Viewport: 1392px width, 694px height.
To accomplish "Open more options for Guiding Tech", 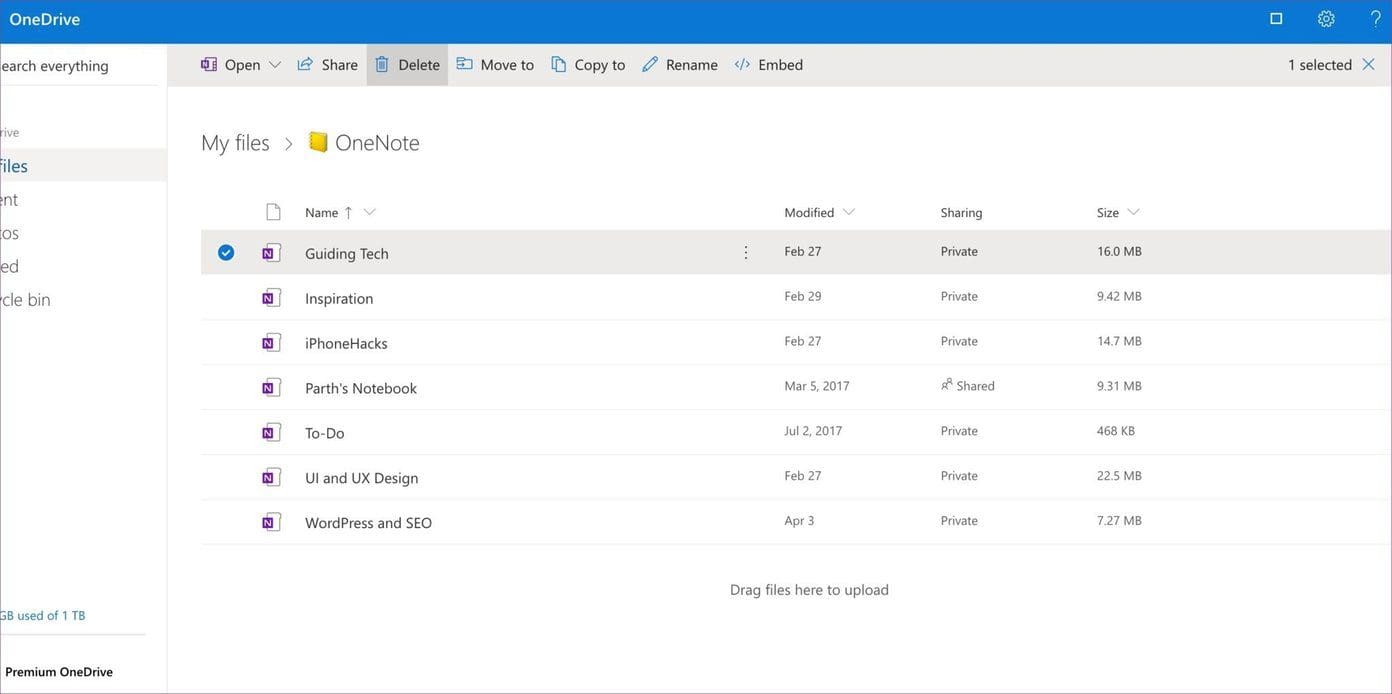I will click(x=745, y=252).
